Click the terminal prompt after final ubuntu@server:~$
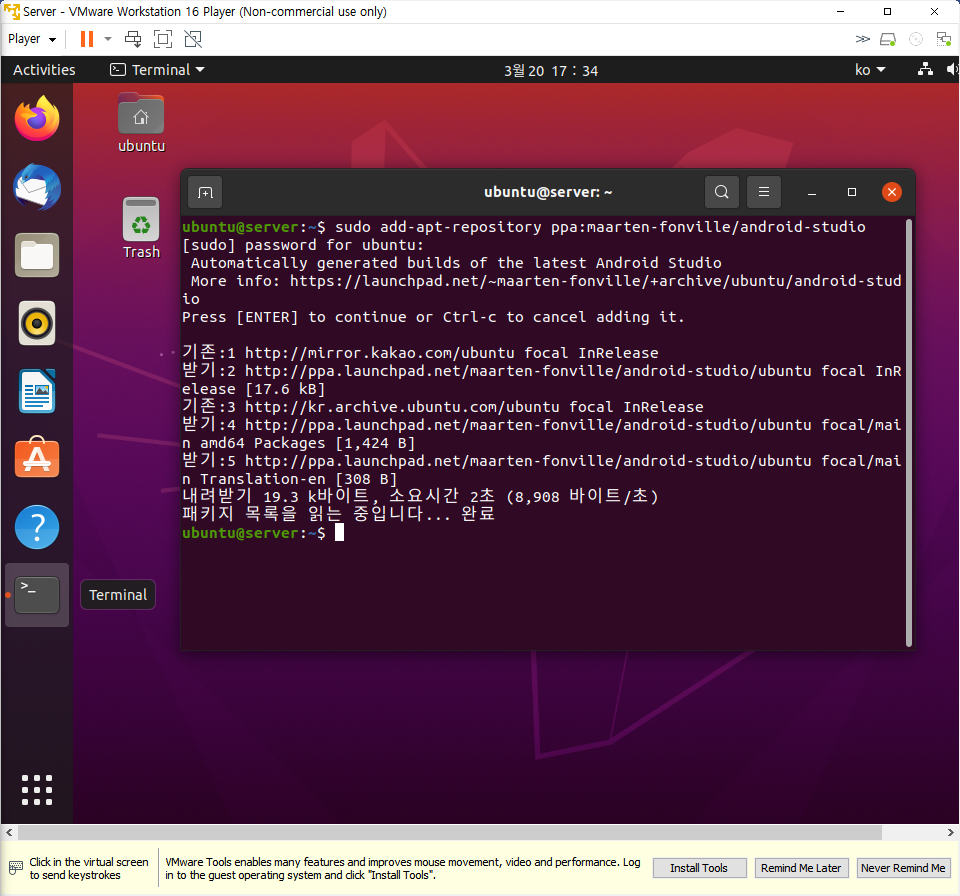960x896 pixels. pos(339,533)
